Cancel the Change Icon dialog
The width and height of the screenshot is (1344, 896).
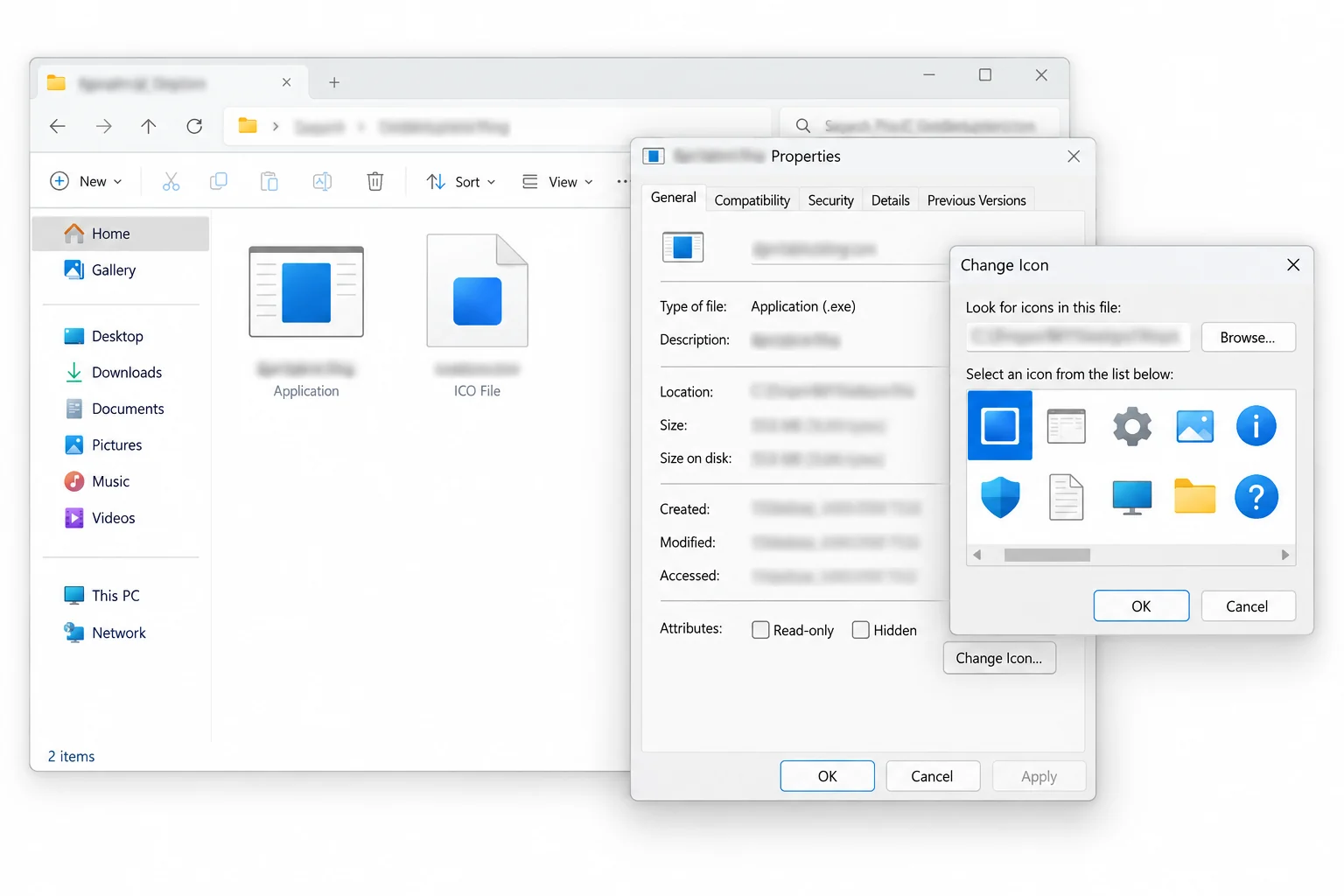tap(1247, 606)
